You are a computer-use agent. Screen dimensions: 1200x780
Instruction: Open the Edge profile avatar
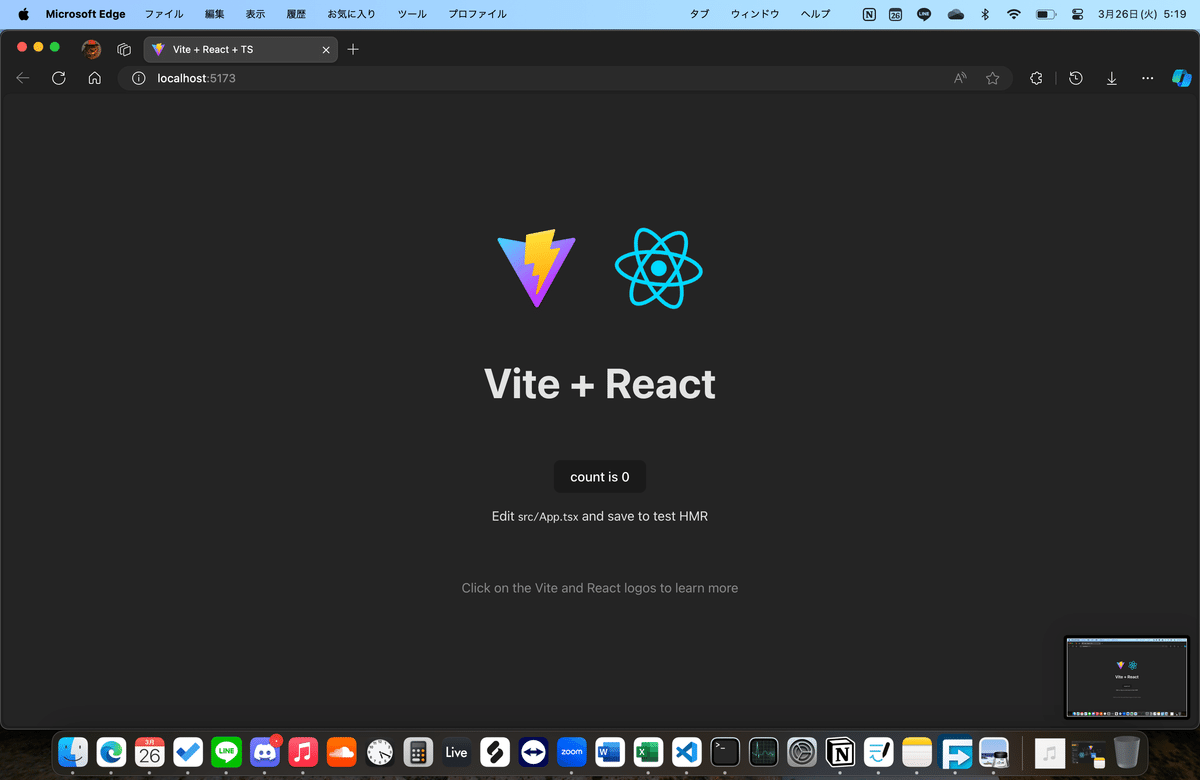pyautogui.click(x=91, y=49)
